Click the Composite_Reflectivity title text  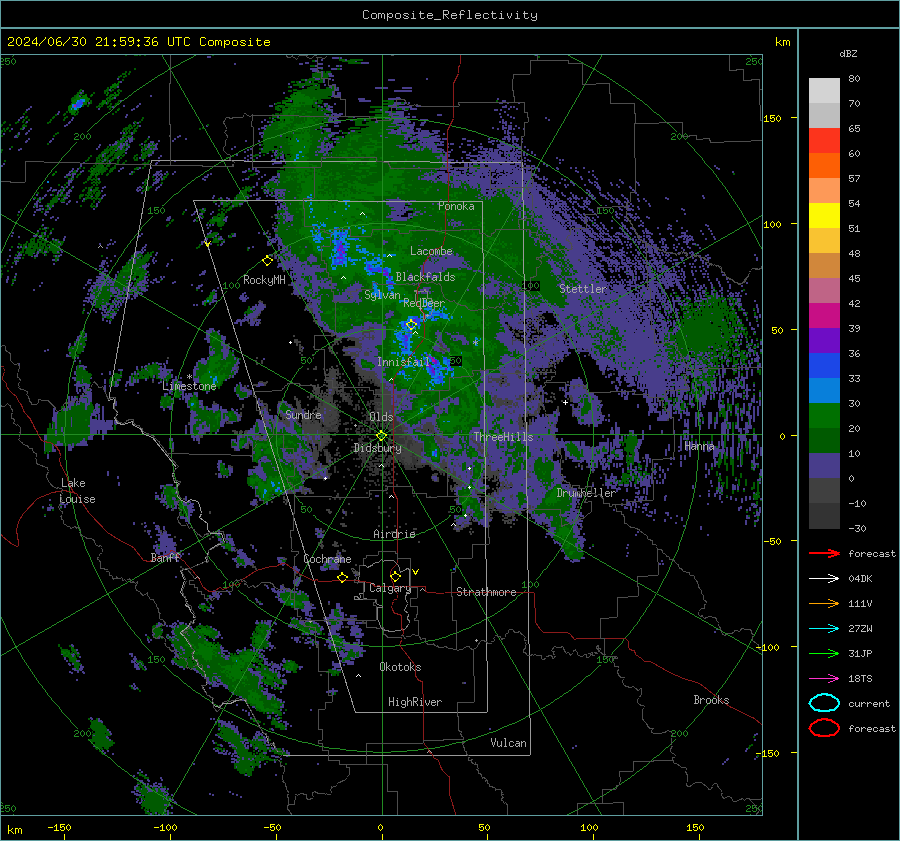point(449,15)
